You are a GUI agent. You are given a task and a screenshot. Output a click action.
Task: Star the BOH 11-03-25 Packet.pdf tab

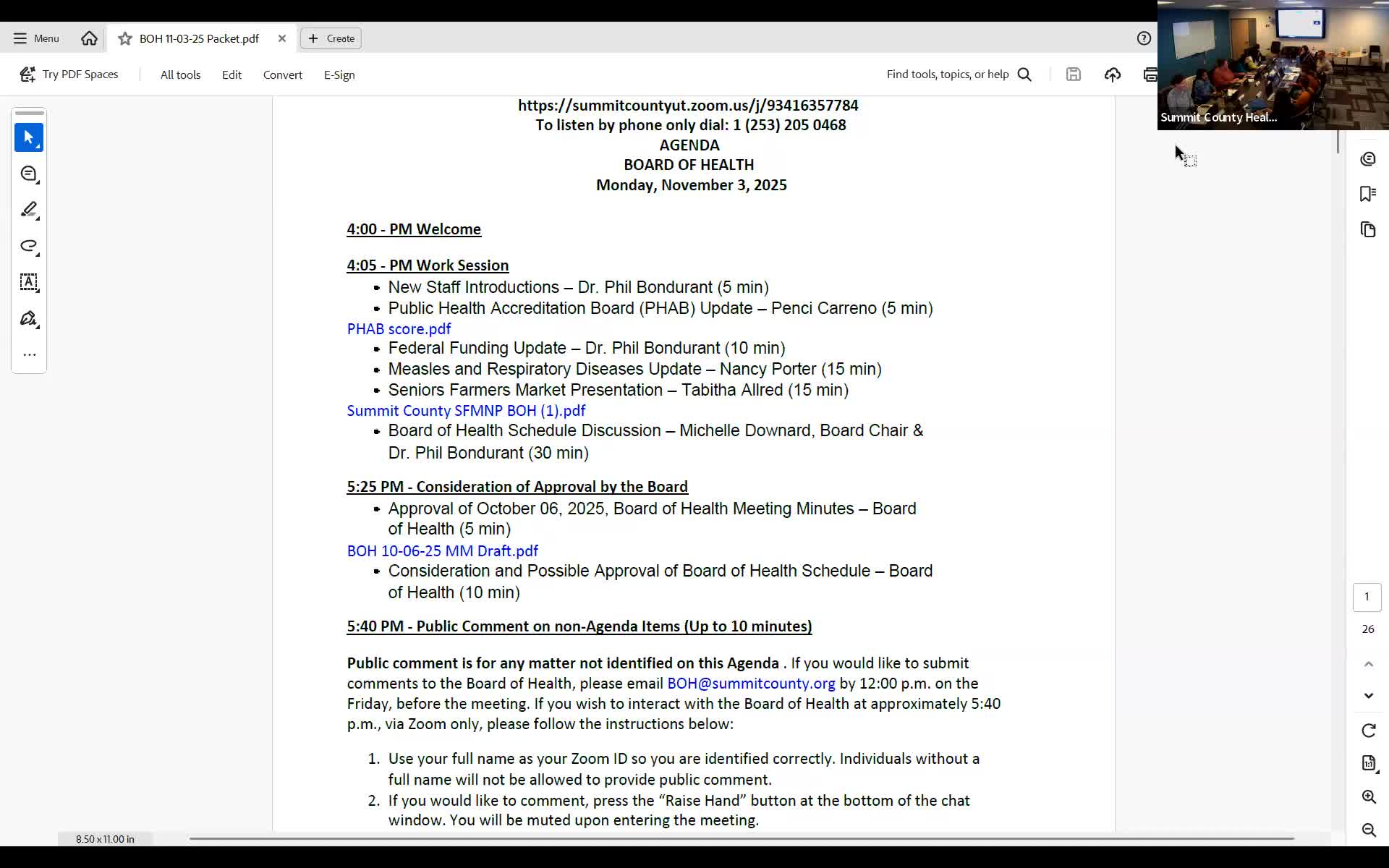point(125,38)
